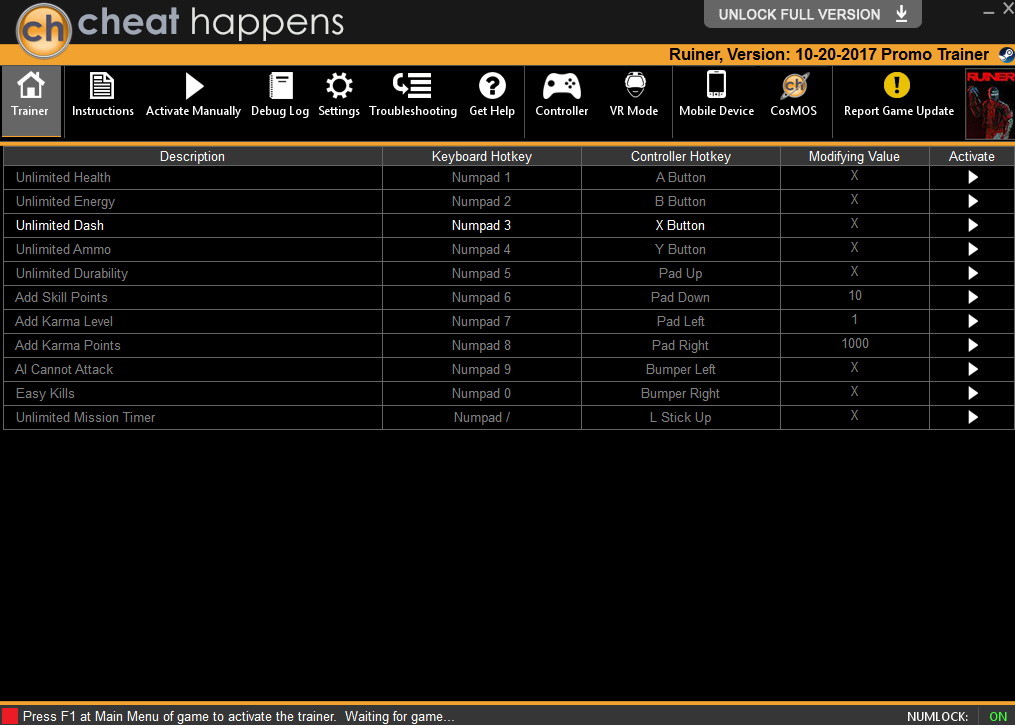Image resolution: width=1015 pixels, height=725 pixels.
Task: Click the NUMLOCK ON indicator
Action: point(998,717)
